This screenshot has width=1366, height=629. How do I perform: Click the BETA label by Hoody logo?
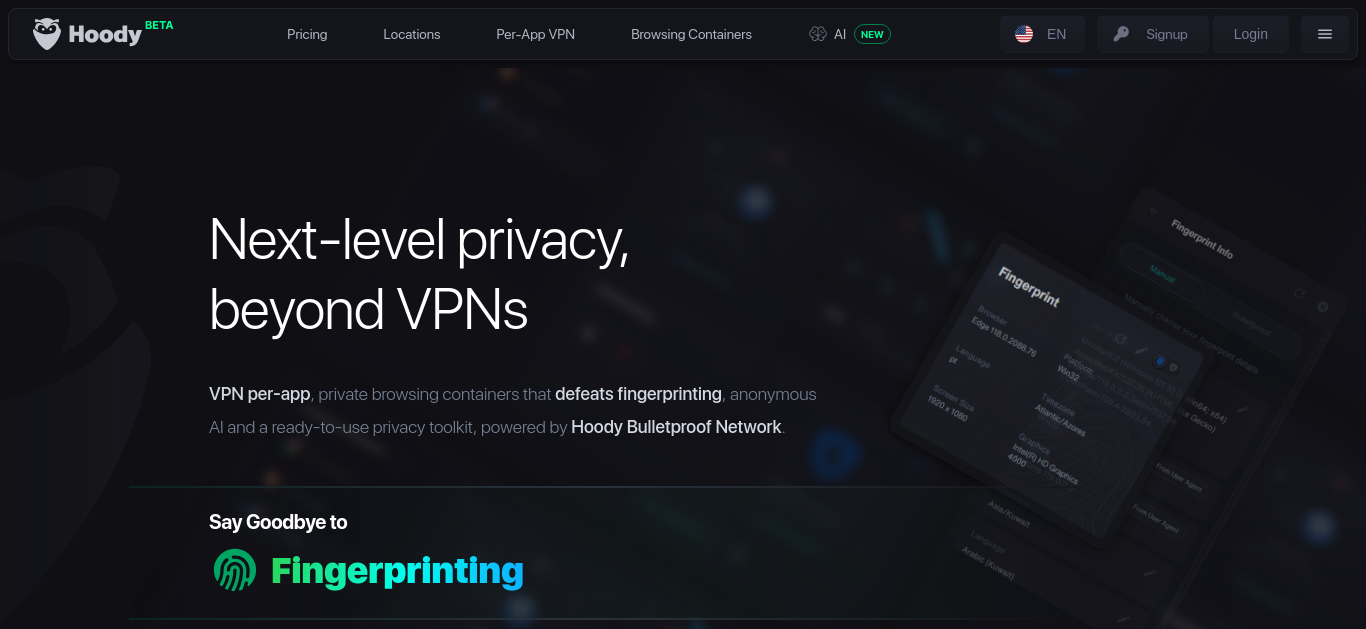coord(159,26)
